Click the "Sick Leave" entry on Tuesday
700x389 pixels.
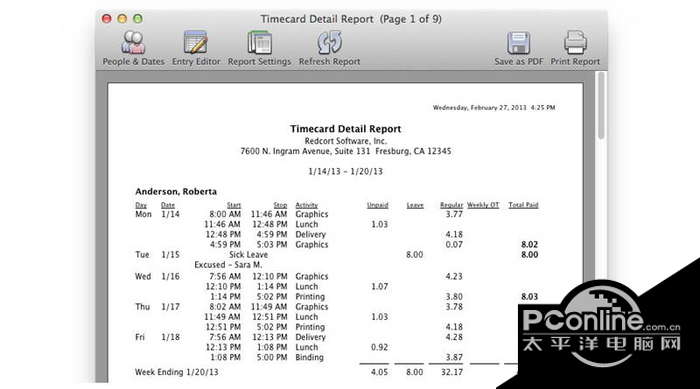(x=248, y=255)
